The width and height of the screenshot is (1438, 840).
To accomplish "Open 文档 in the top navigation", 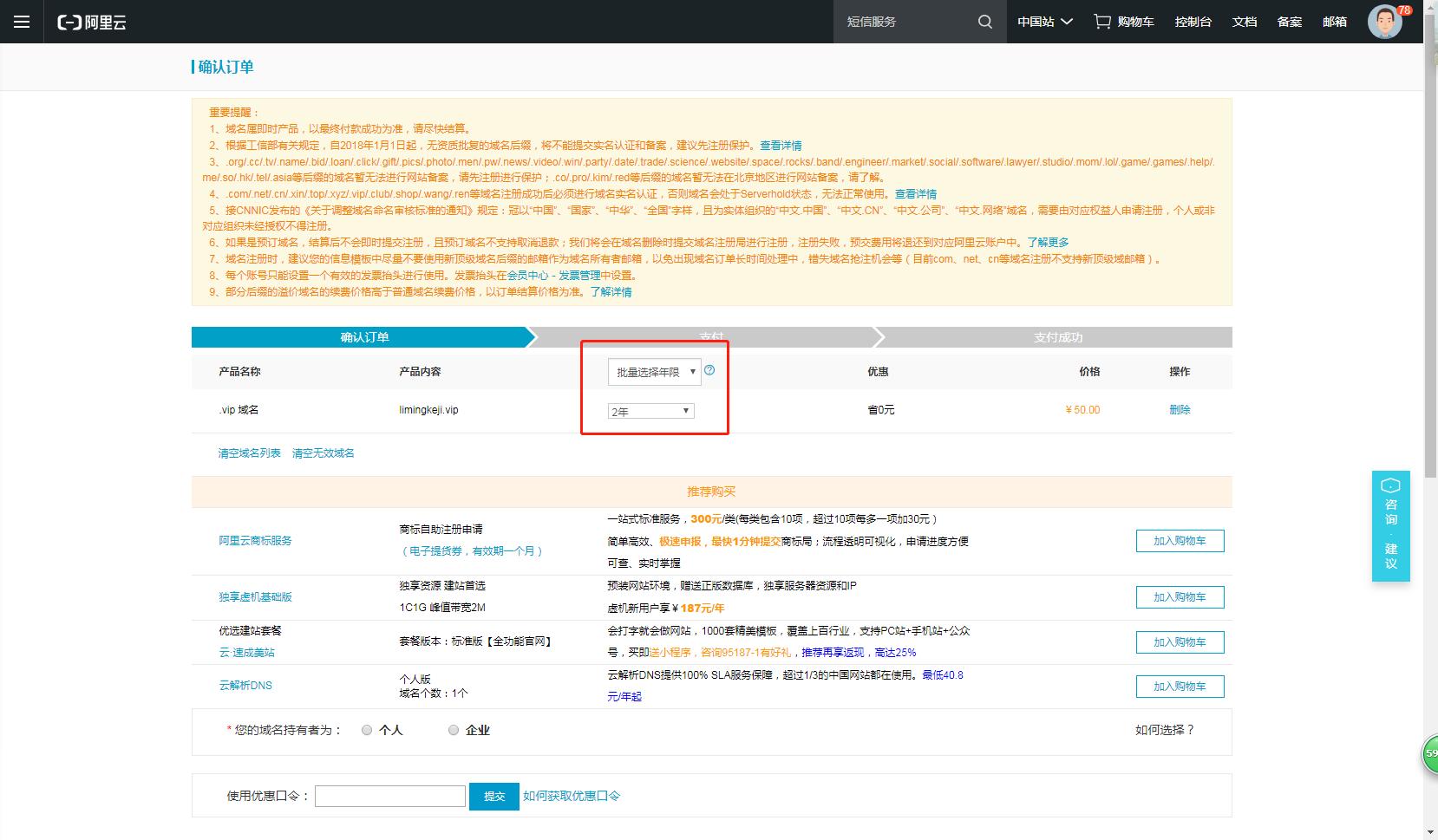I will (1245, 22).
